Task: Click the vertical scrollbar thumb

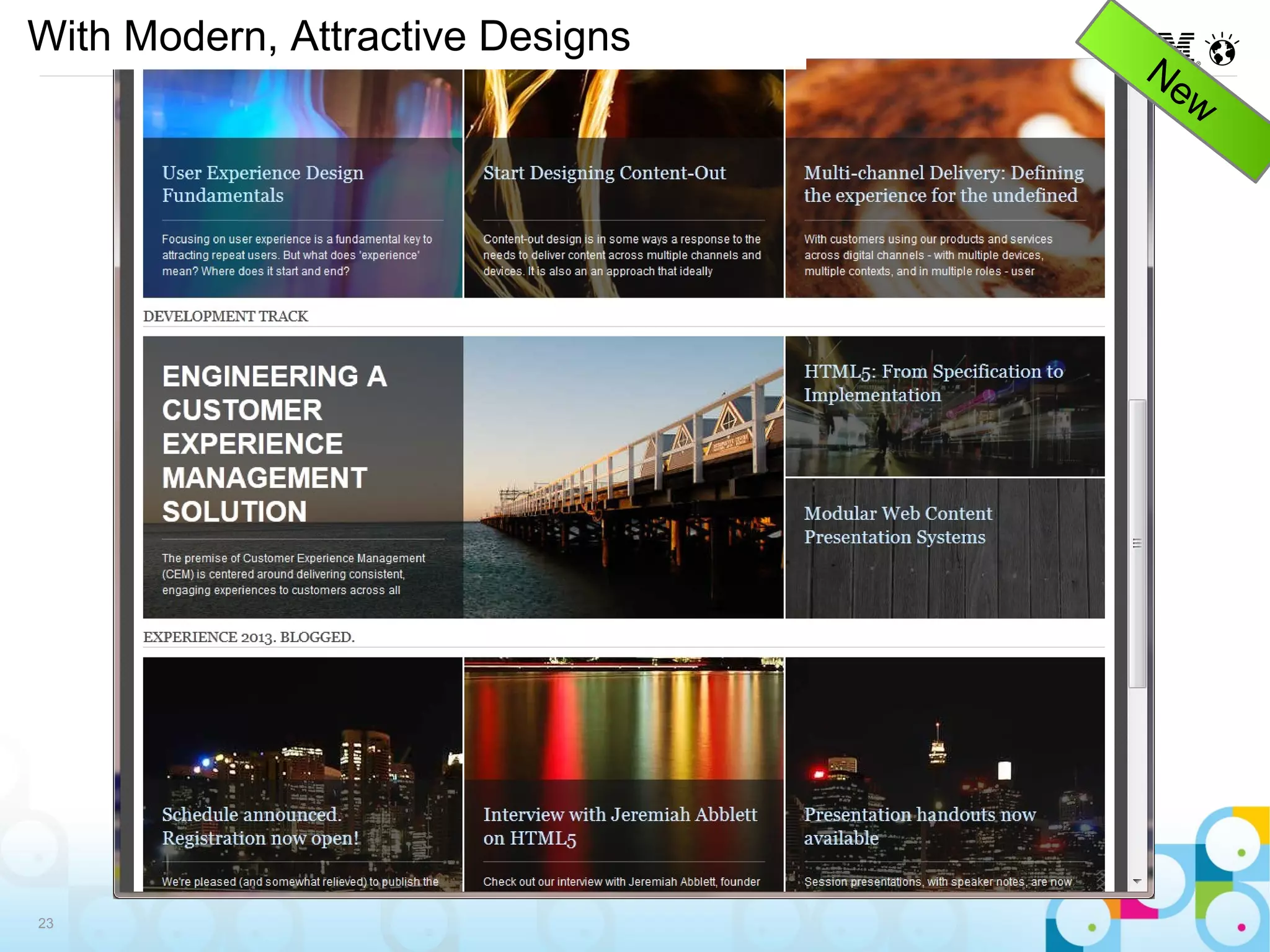Action: pyautogui.click(x=1137, y=544)
